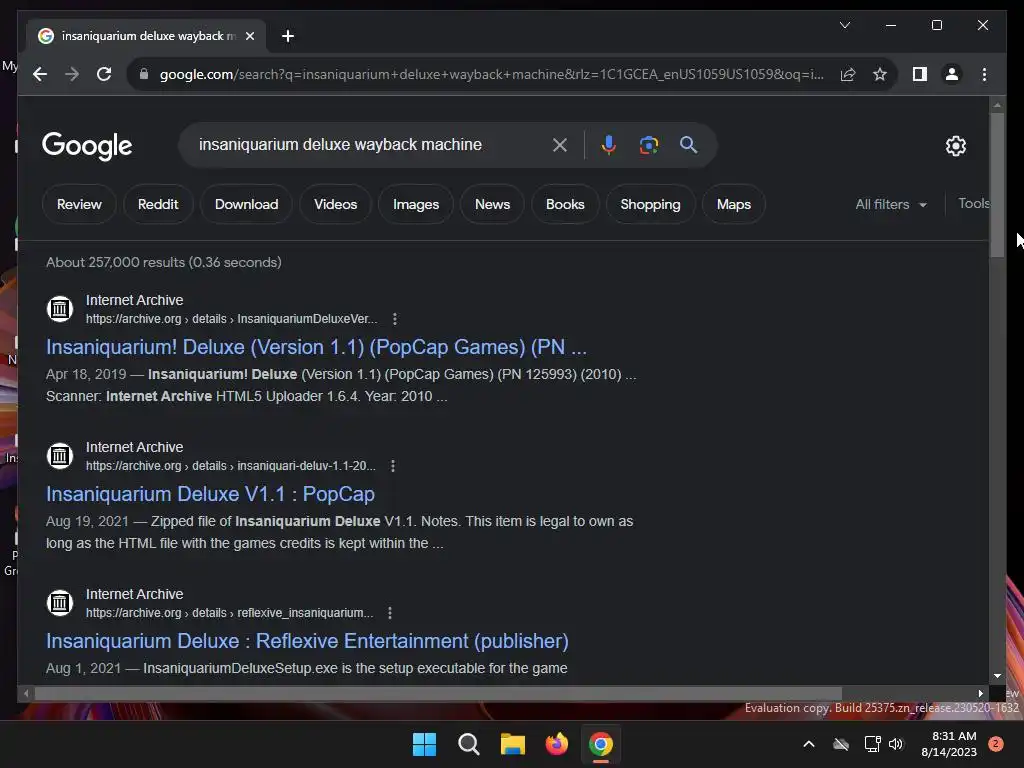Click the vertical scrollbar thumb
Viewport: 1024px width, 768px height.
pyautogui.click(x=997, y=185)
